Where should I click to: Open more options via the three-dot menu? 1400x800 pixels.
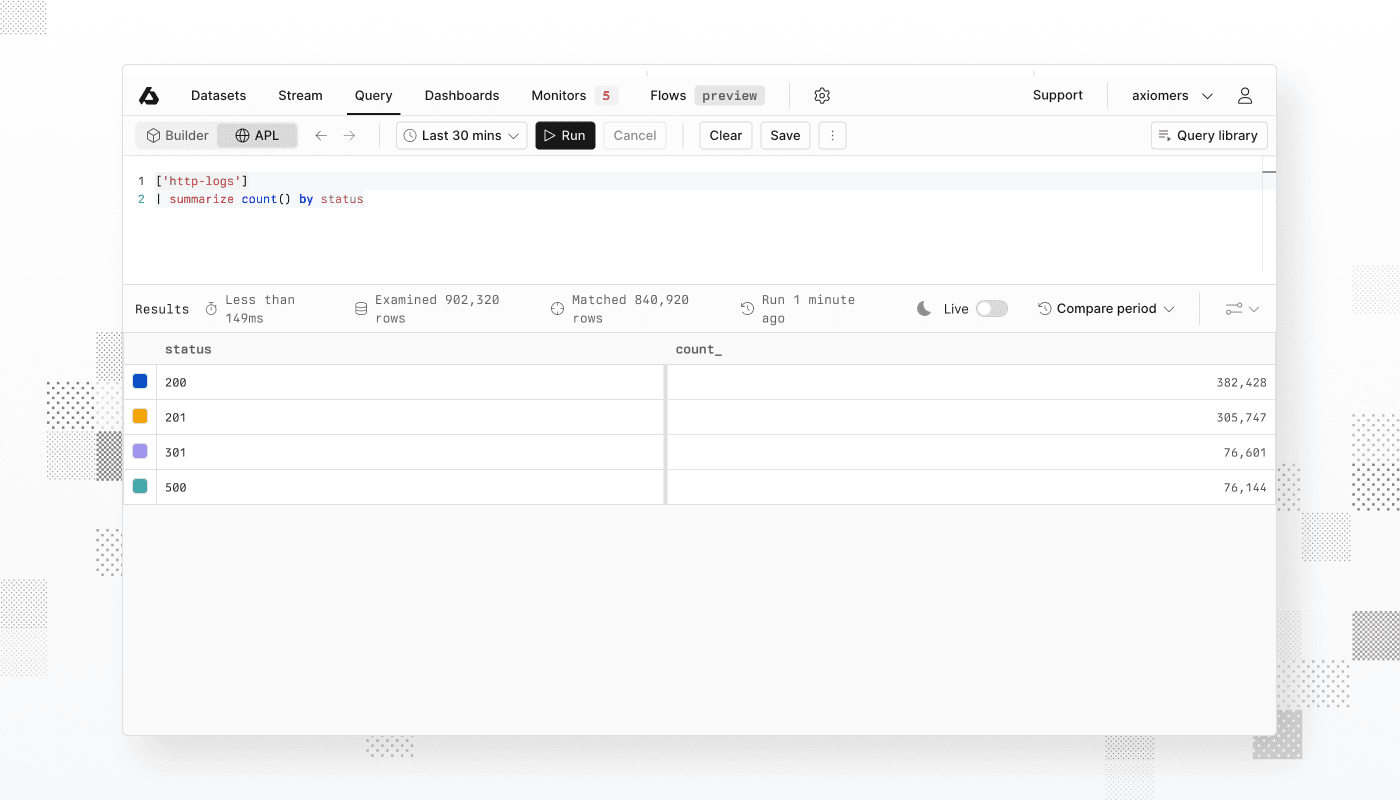832,135
